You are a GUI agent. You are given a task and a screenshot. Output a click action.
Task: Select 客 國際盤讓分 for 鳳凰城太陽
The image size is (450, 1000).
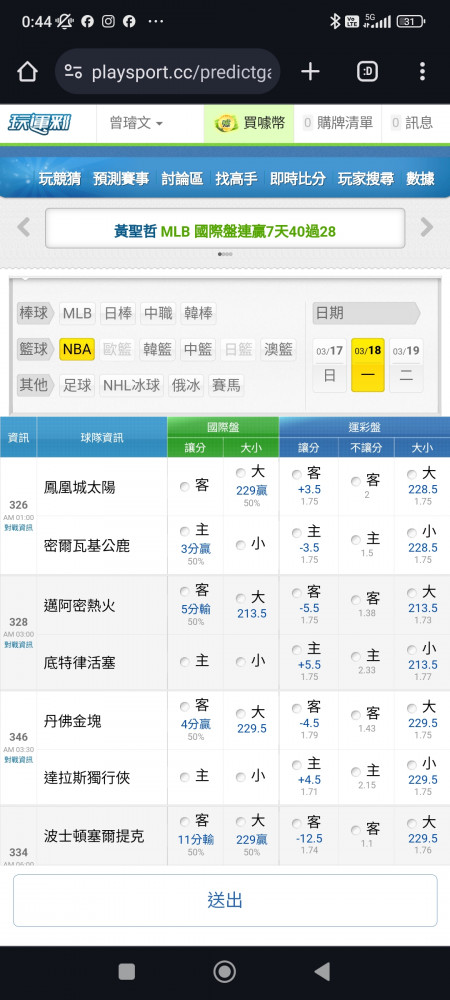[184, 487]
